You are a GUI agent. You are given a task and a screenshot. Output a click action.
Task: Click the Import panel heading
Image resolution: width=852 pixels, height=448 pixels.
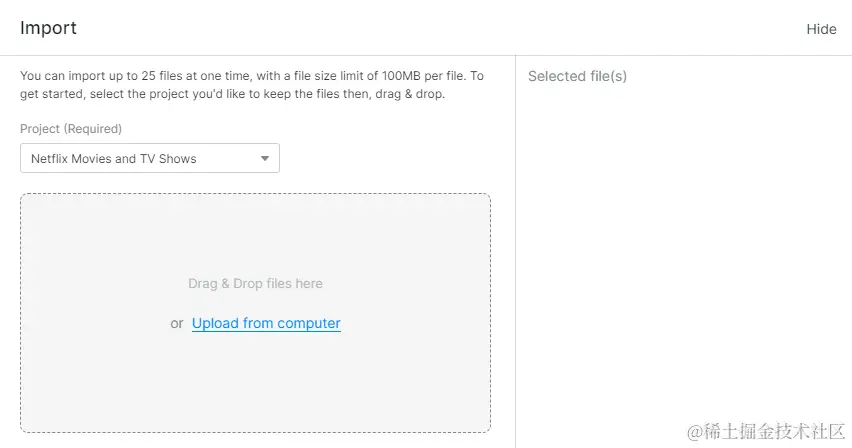pyautogui.click(x=48, y=28)
